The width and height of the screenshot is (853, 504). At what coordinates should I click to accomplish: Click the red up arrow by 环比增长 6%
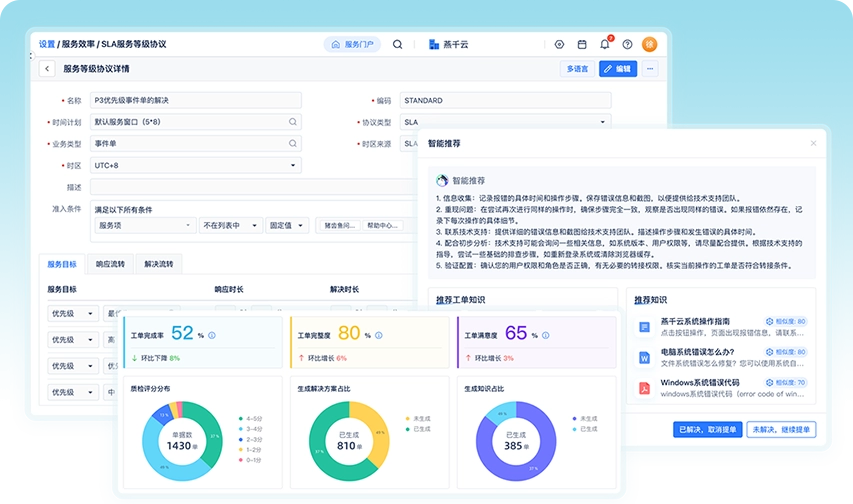301,358
